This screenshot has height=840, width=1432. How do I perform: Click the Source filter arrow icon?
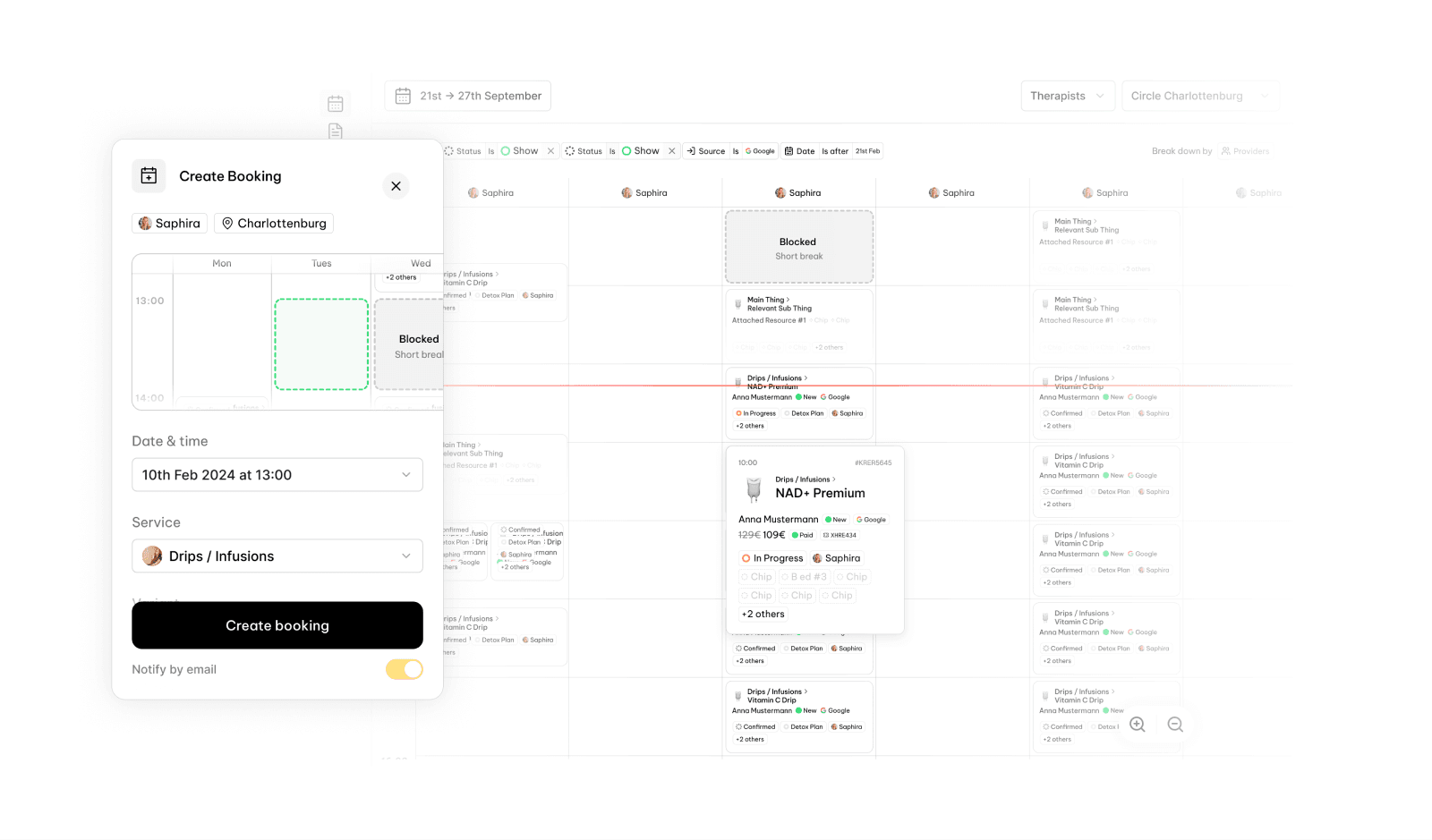point(691,151)
